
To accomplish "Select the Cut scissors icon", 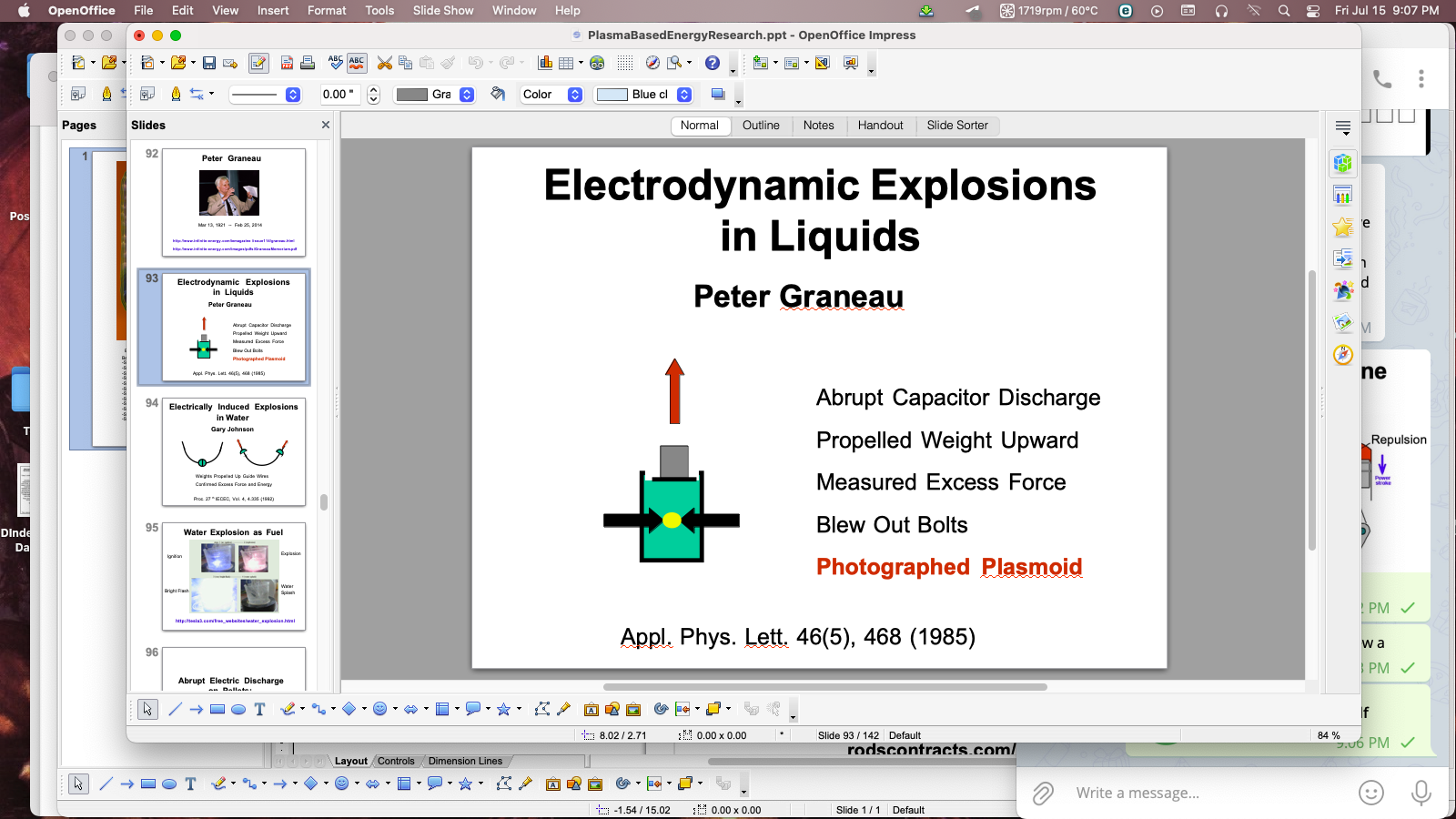I will [385, 63].
